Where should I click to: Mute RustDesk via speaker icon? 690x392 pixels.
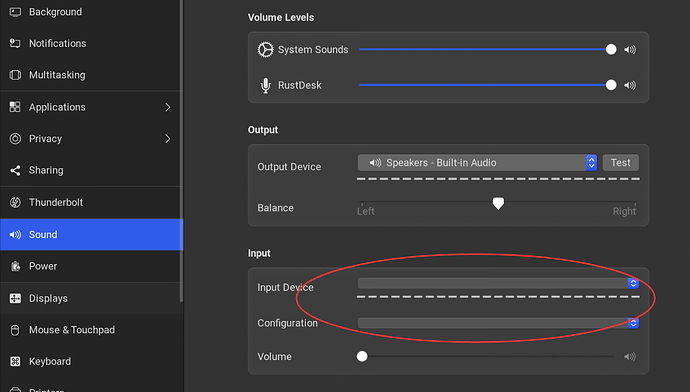[x=630, y=85]
